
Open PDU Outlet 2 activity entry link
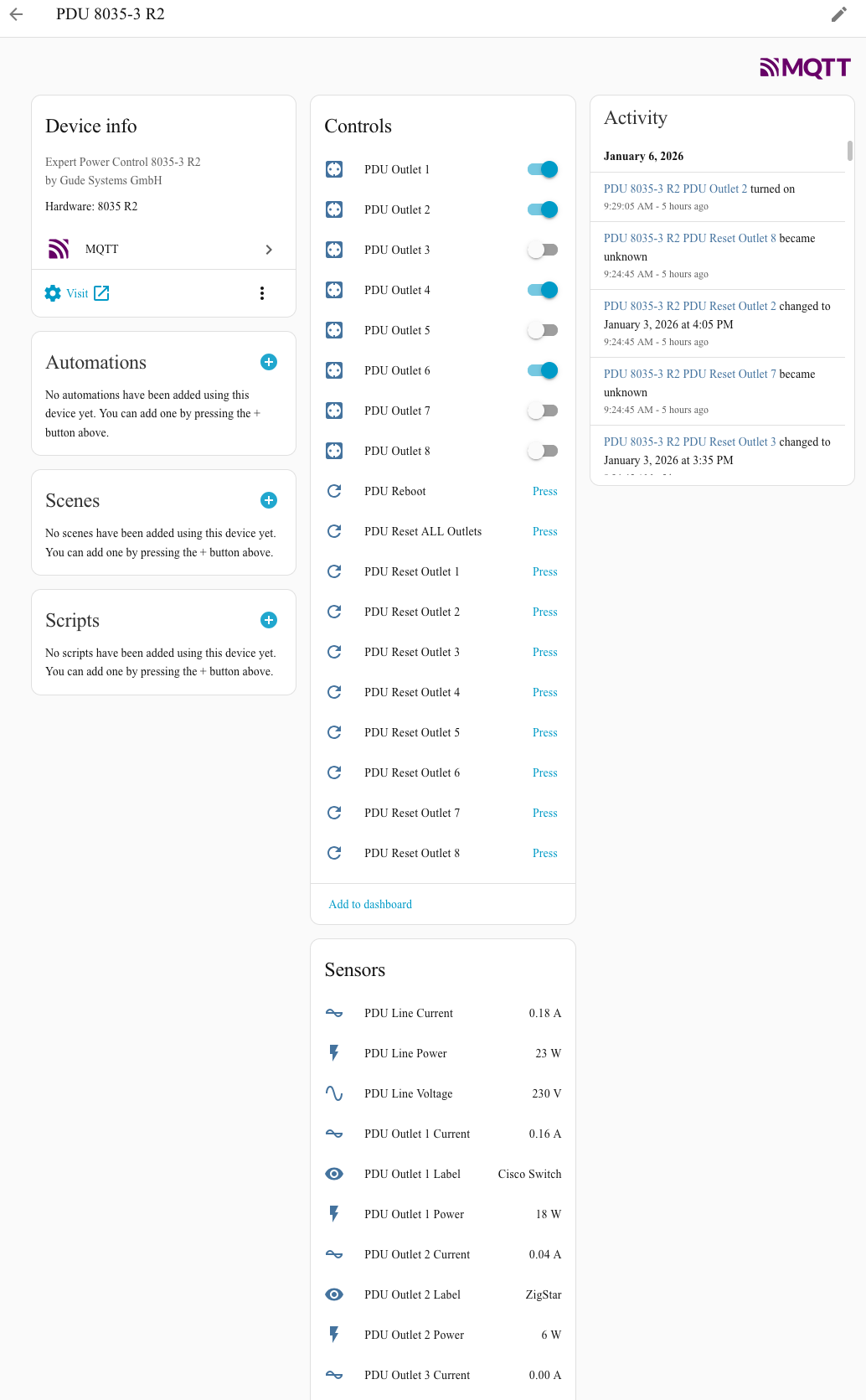[x=675, y=189]
